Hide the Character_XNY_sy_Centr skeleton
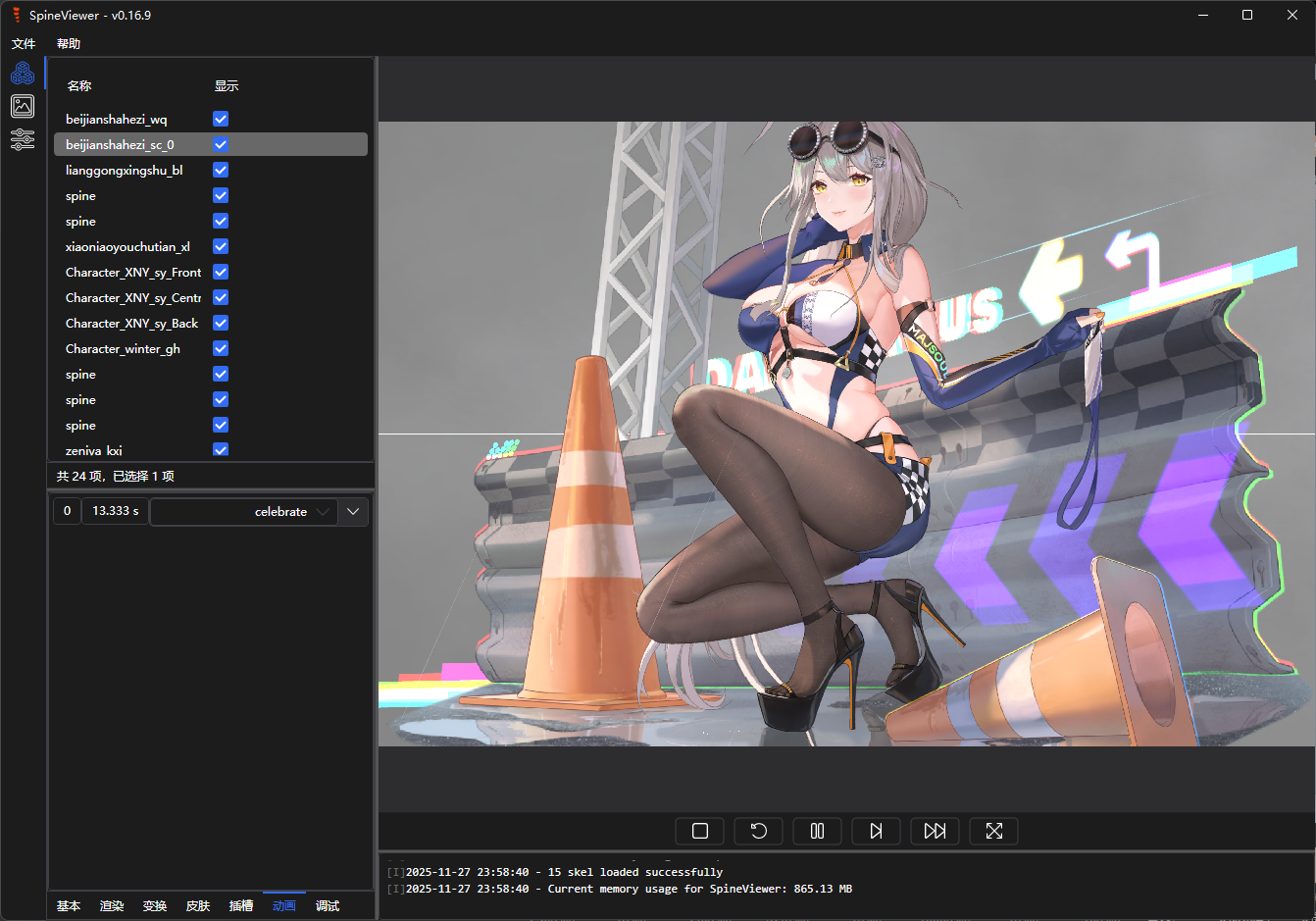 [x=221, y=297]
